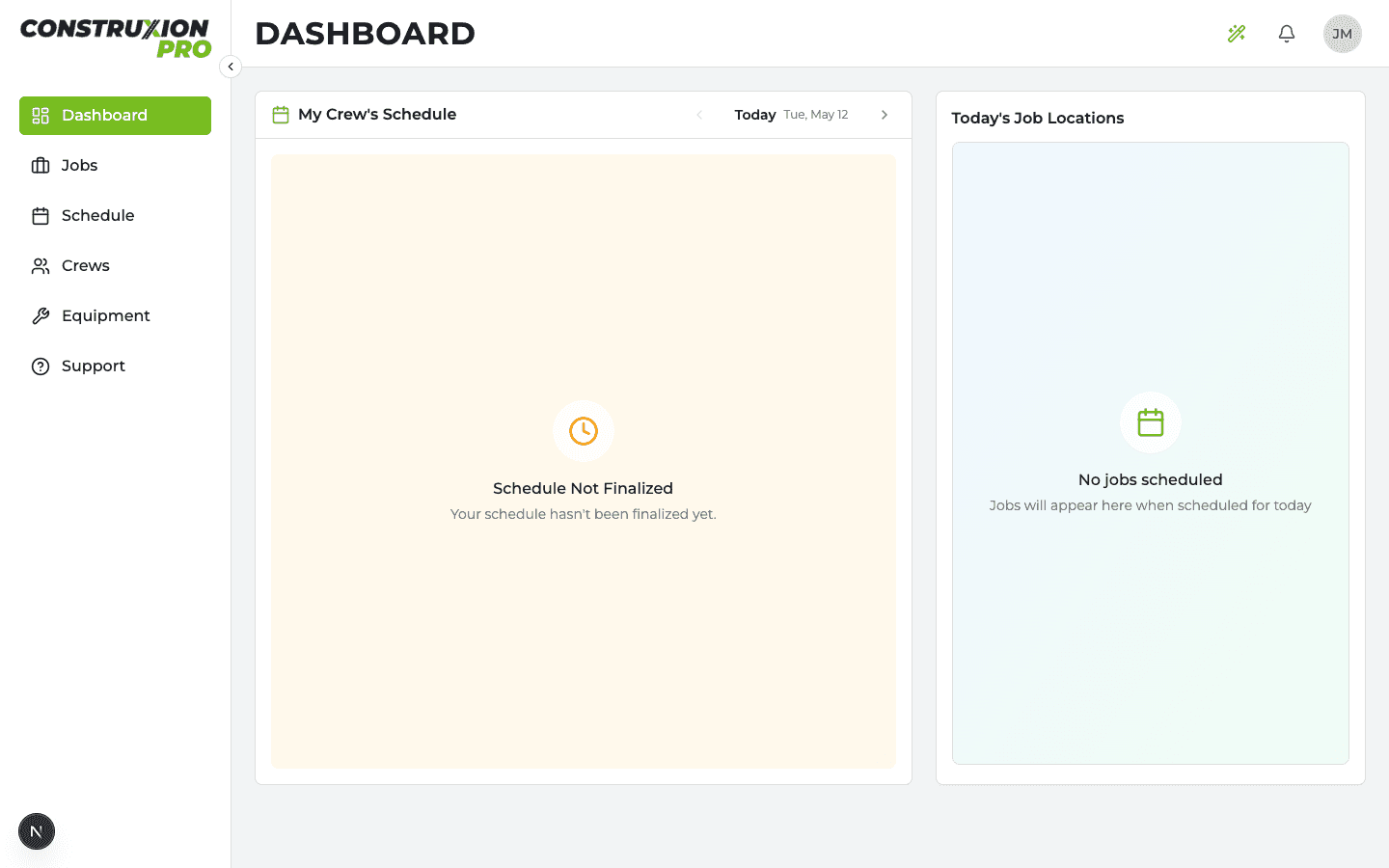Click the 'My Crew's Schedule' title
The image size is (1389, 868).
377,115
